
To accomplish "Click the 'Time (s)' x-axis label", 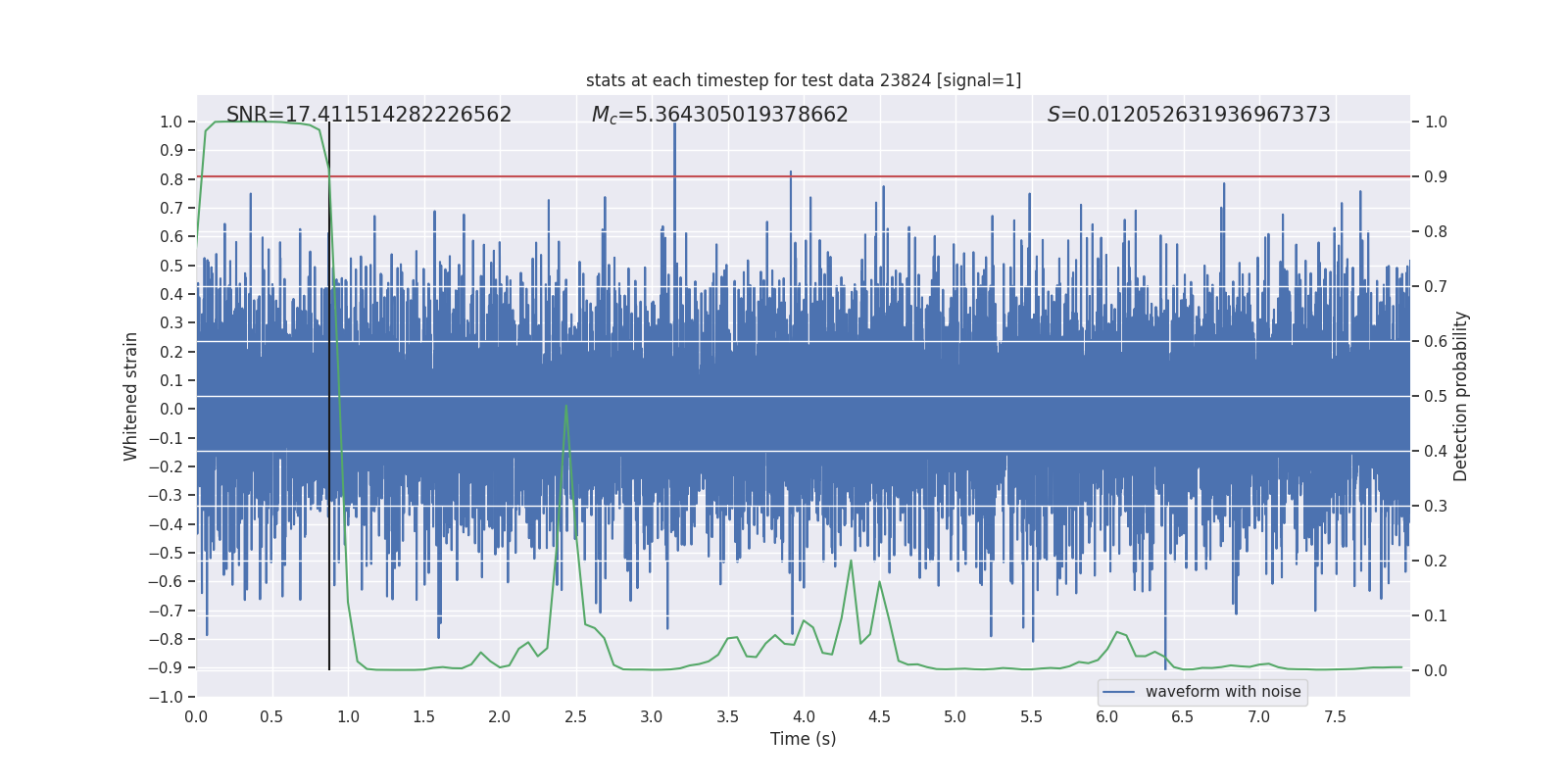I will tap(804, 739).
